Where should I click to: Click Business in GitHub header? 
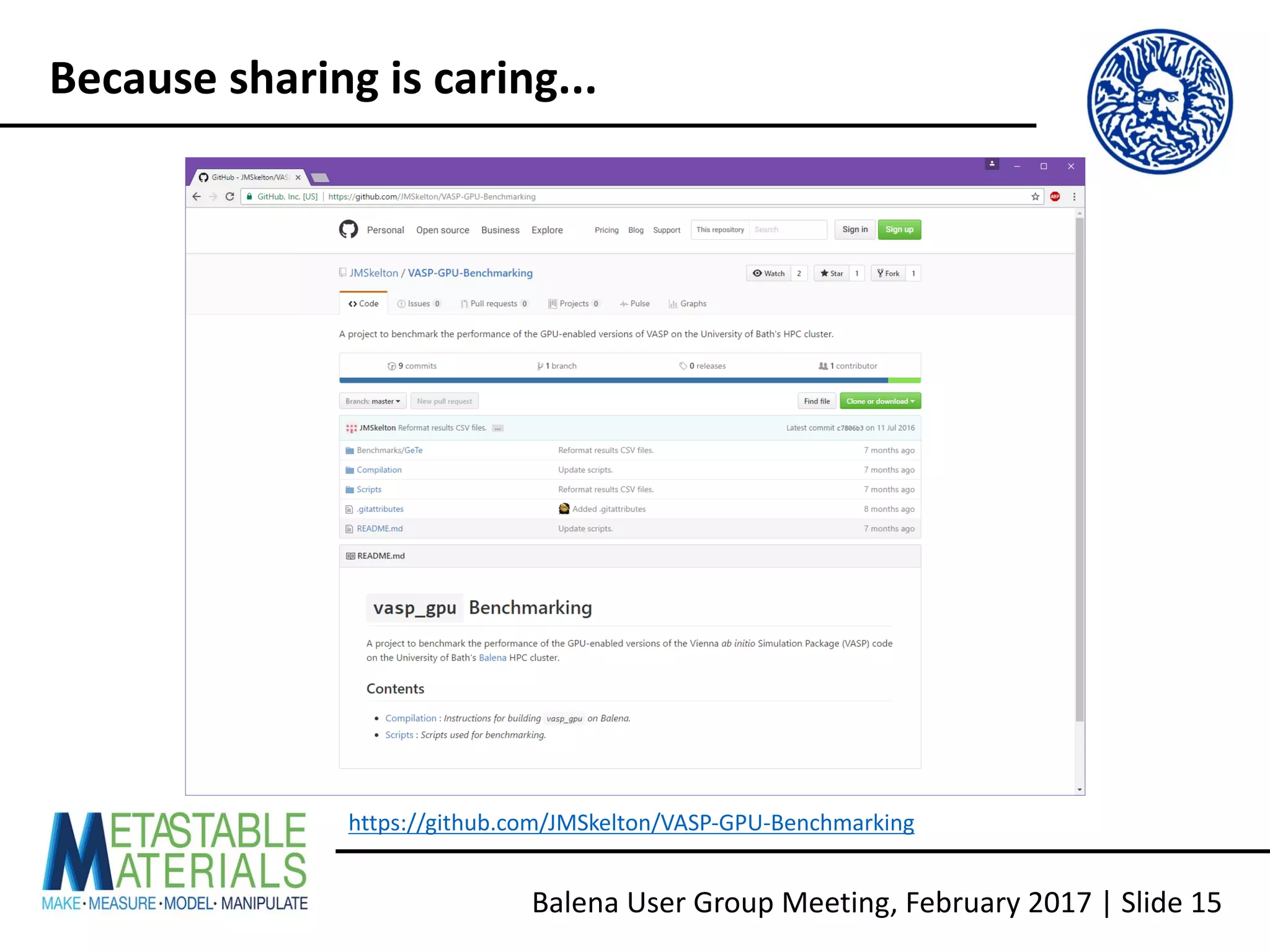point(500,230)
